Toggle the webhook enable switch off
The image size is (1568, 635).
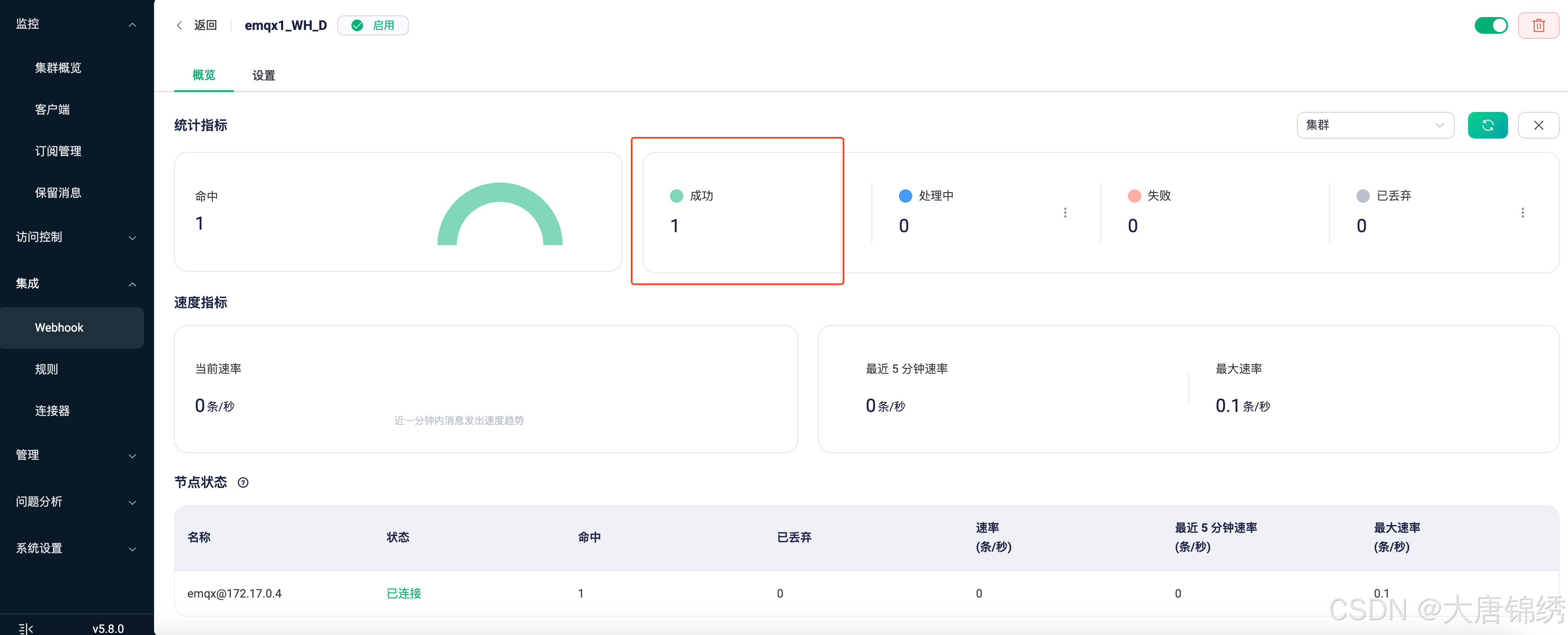(1491, 25)
